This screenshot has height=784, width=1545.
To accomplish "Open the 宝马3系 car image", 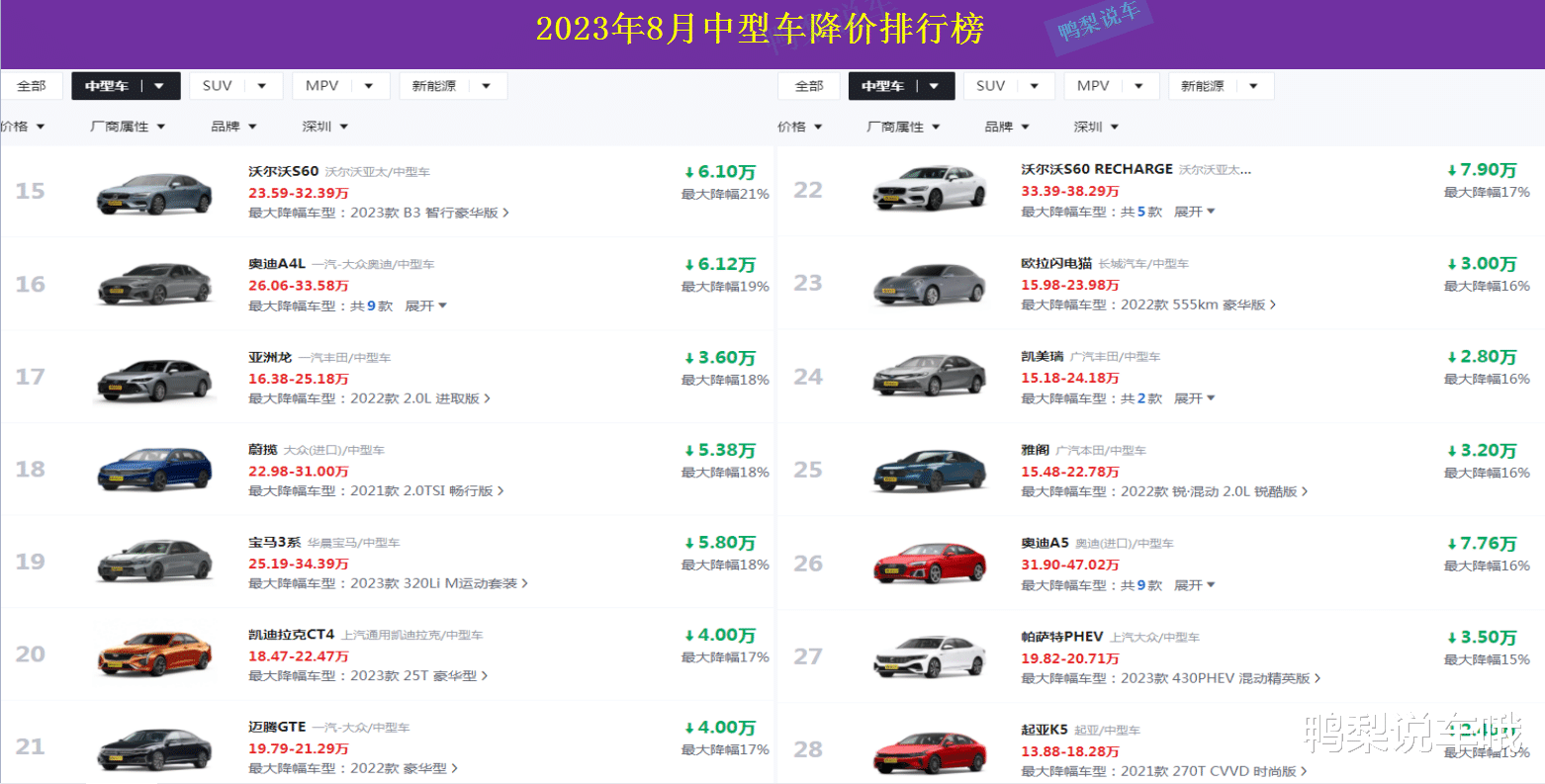I will [x=154, y=562].
